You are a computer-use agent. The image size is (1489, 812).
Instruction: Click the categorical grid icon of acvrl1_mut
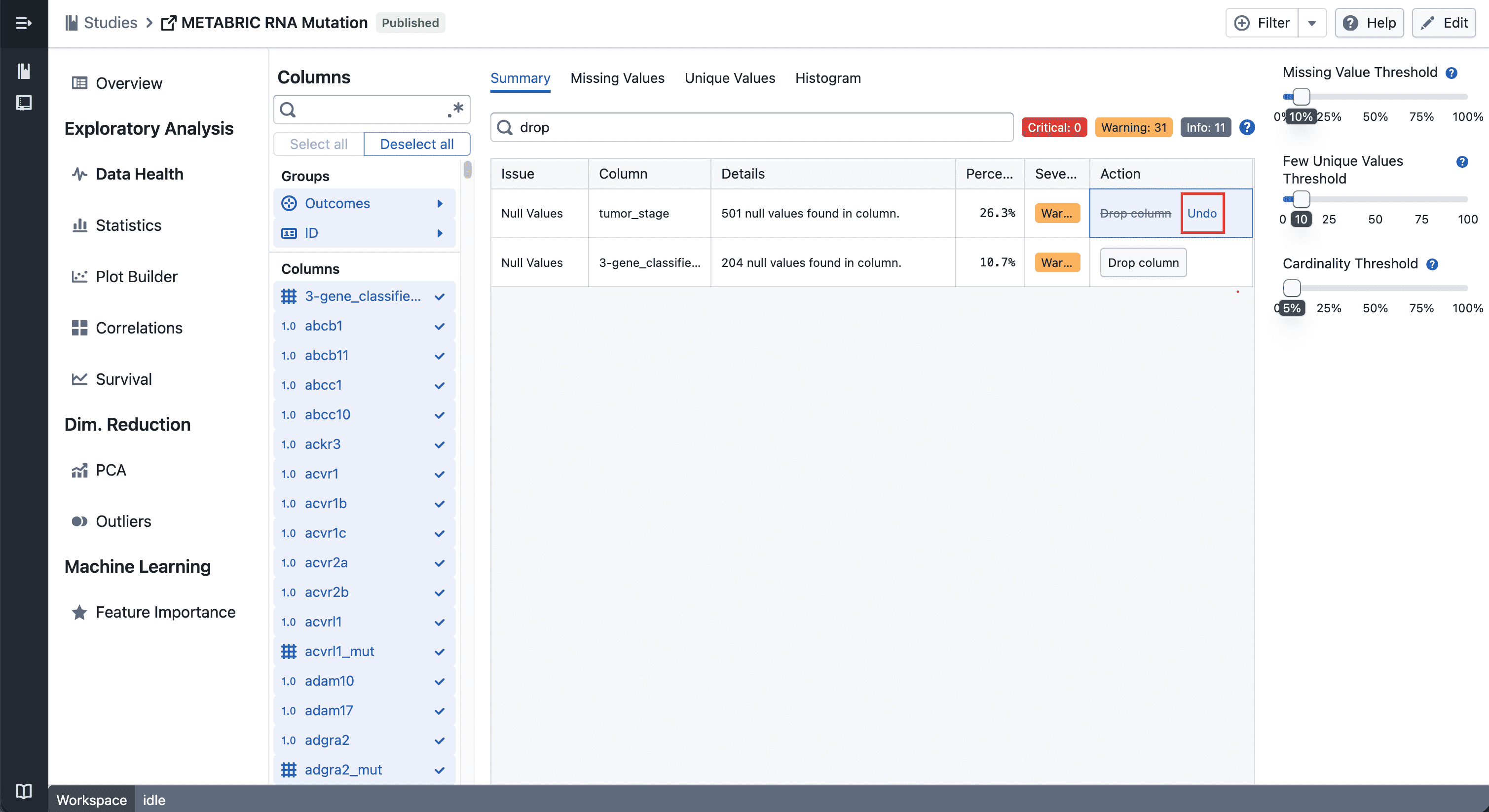coord(289,651)
